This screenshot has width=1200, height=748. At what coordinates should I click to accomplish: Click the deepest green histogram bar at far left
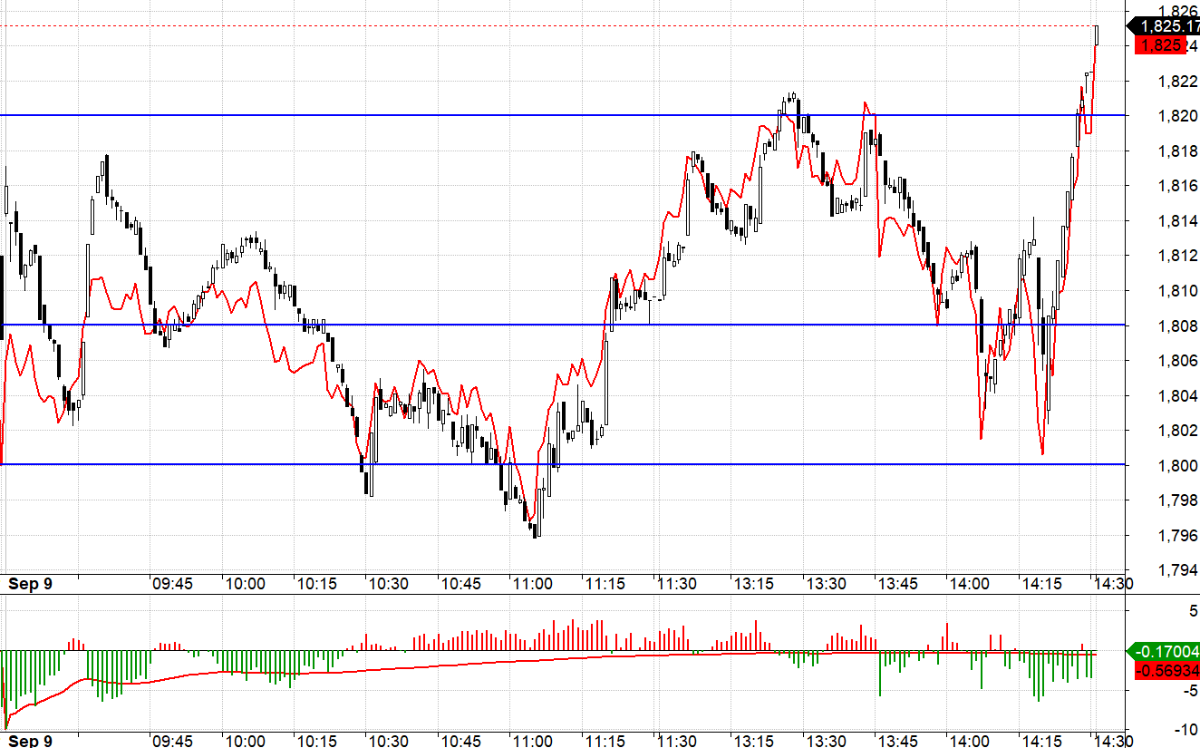click(x=3, y=690)
